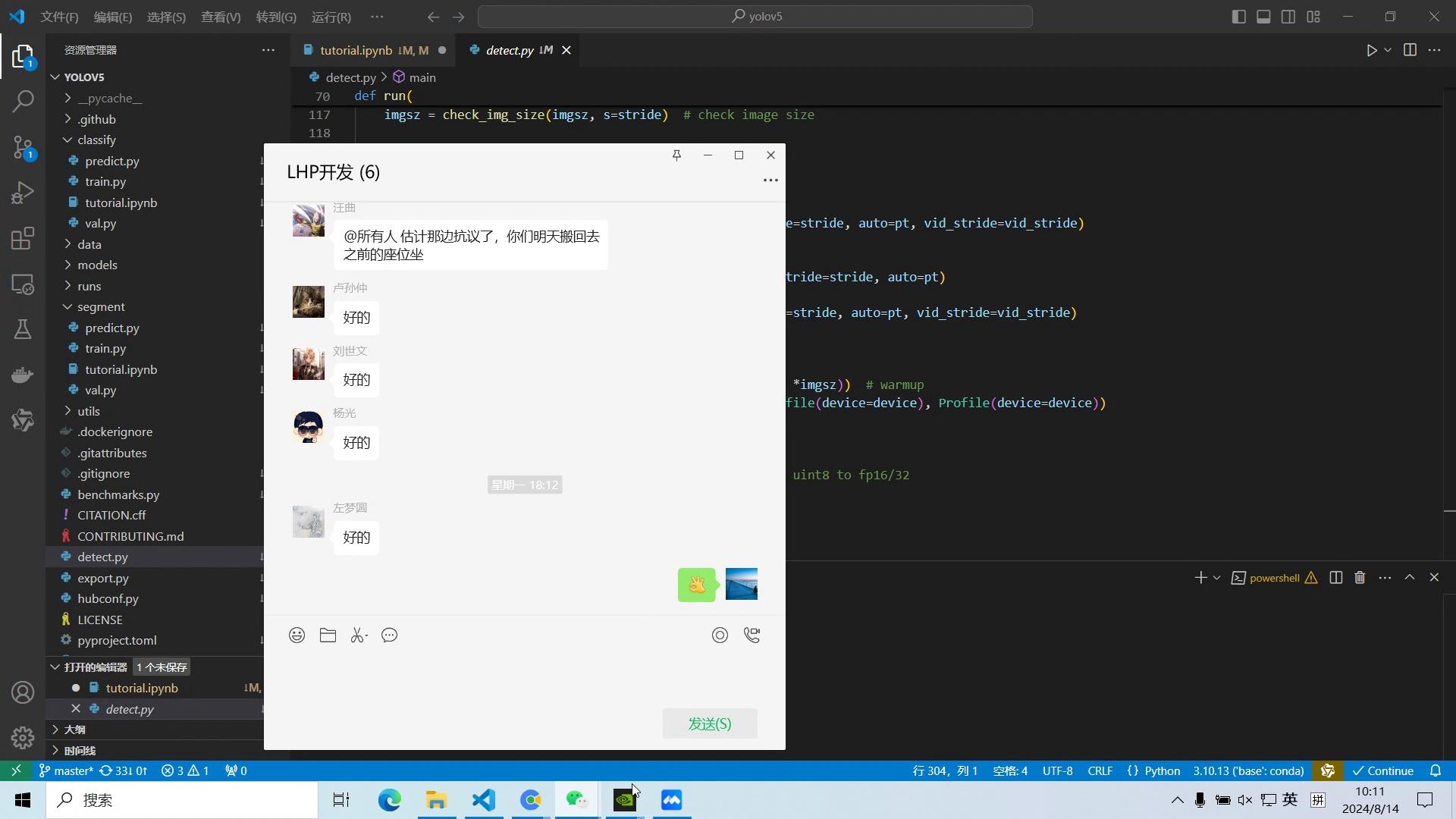The image size is (1456, 819).
Task: Click the file attachment folder icon
Action: click(328, 635)
